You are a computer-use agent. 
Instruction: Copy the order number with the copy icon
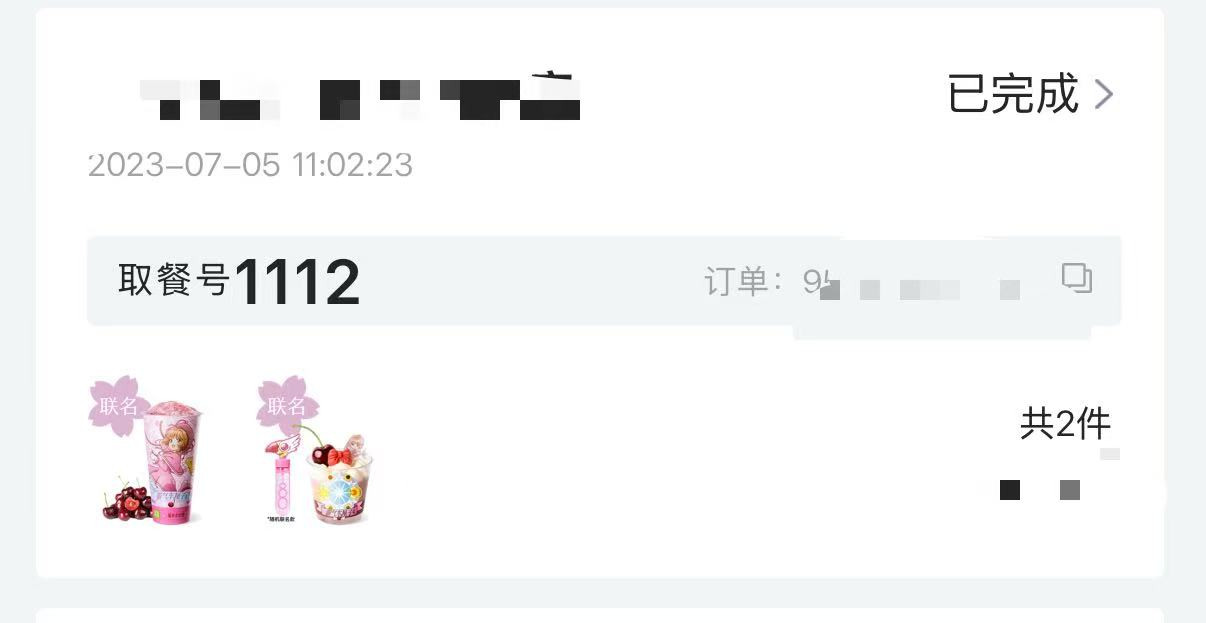click(1076, 278)
